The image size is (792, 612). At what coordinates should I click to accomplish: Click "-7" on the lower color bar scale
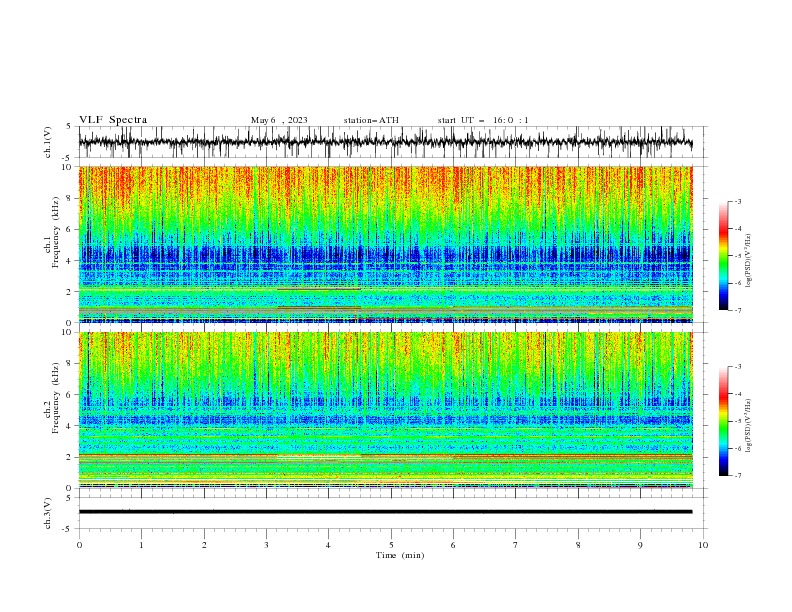tap(738, 476)
